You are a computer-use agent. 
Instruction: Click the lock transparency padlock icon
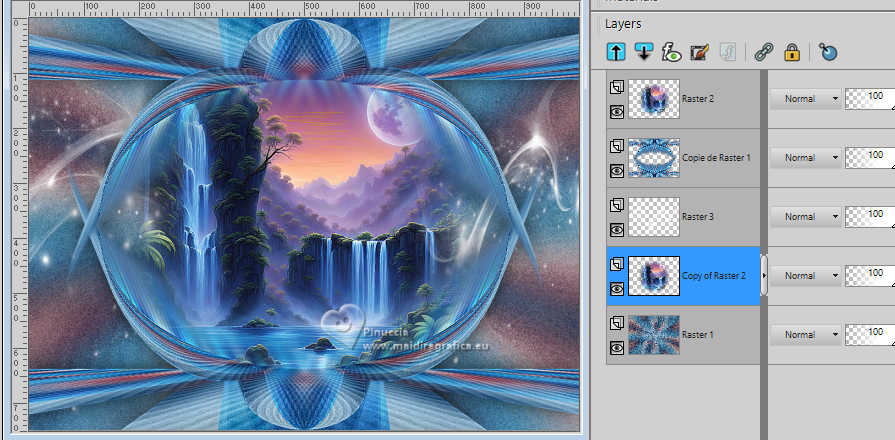coord(792,52)
